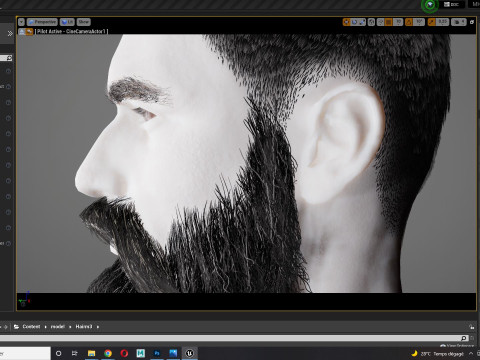
Task: Click the Windows taskbar search box
Action: point(25,353)
